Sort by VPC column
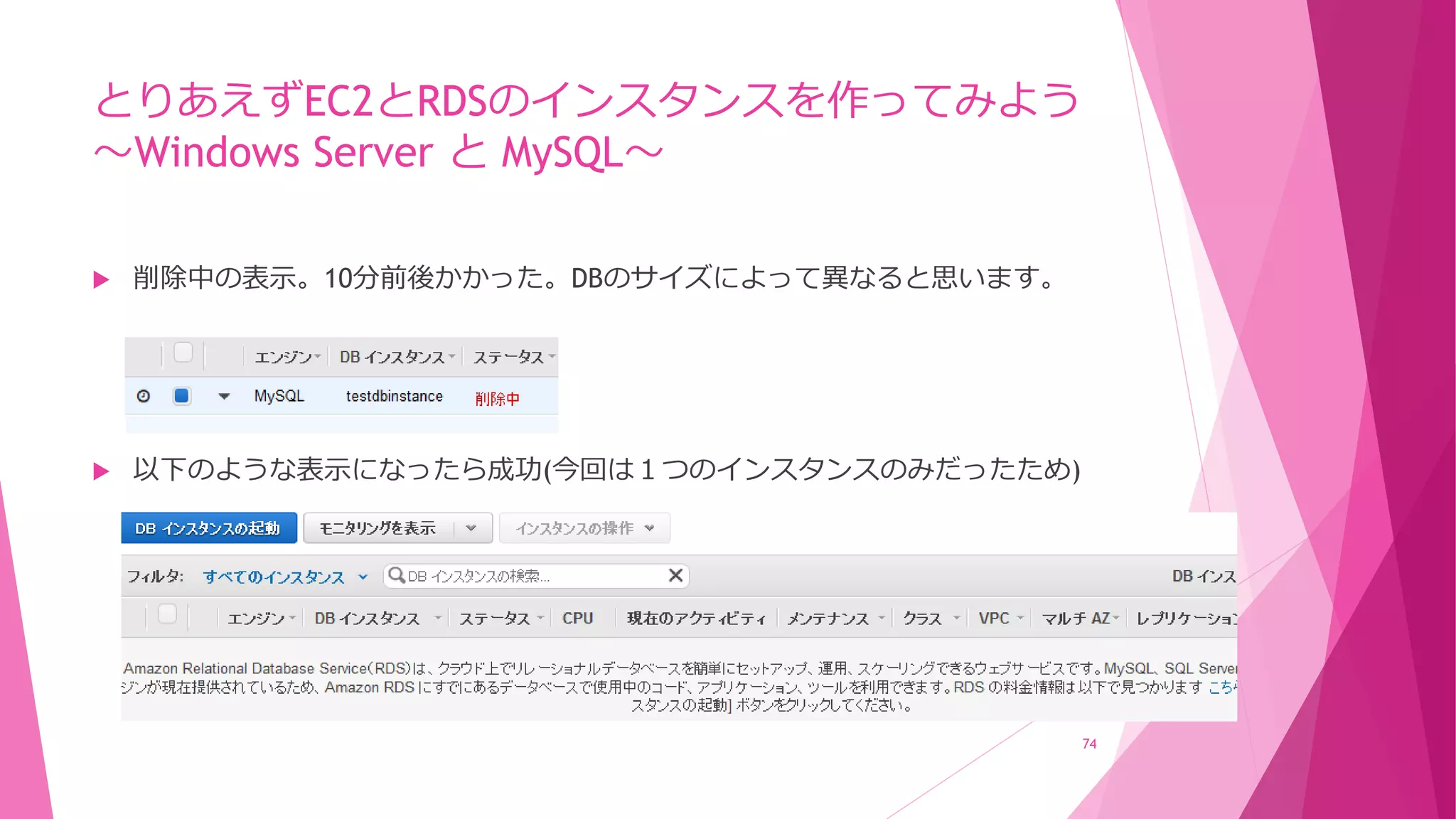Viewport: 1456px width, 819px height. click(1001, 619)
